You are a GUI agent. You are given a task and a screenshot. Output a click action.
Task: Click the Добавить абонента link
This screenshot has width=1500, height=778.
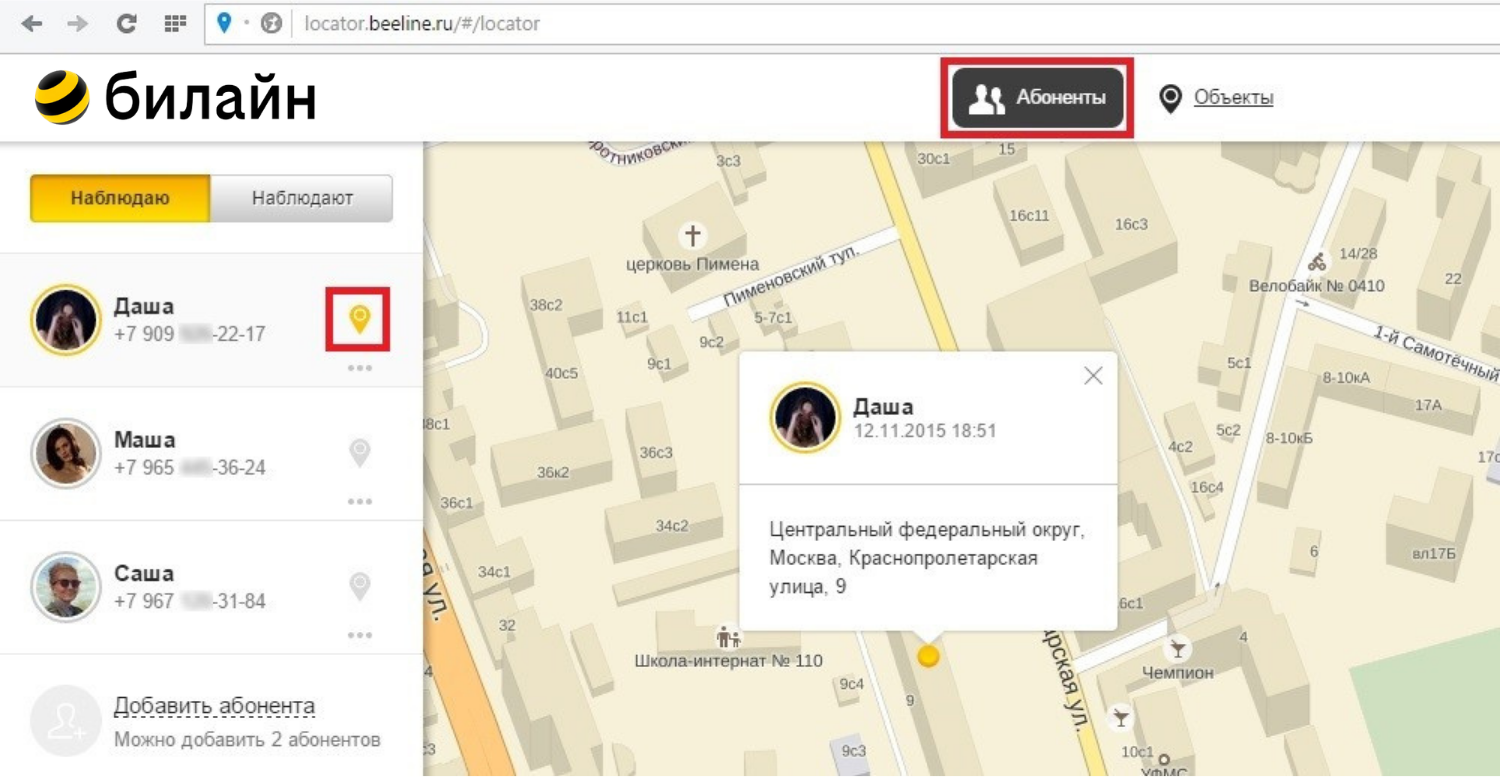[214, 706]
